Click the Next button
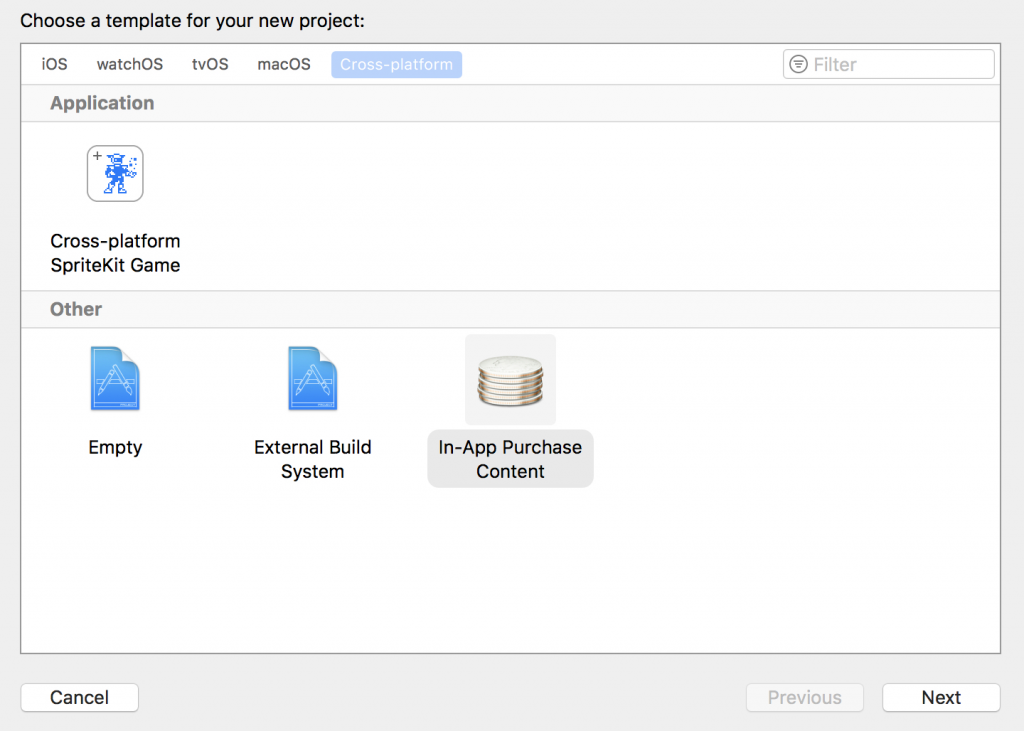The height and width of the screenshot is (731, 1024). [x=941, y=697]
